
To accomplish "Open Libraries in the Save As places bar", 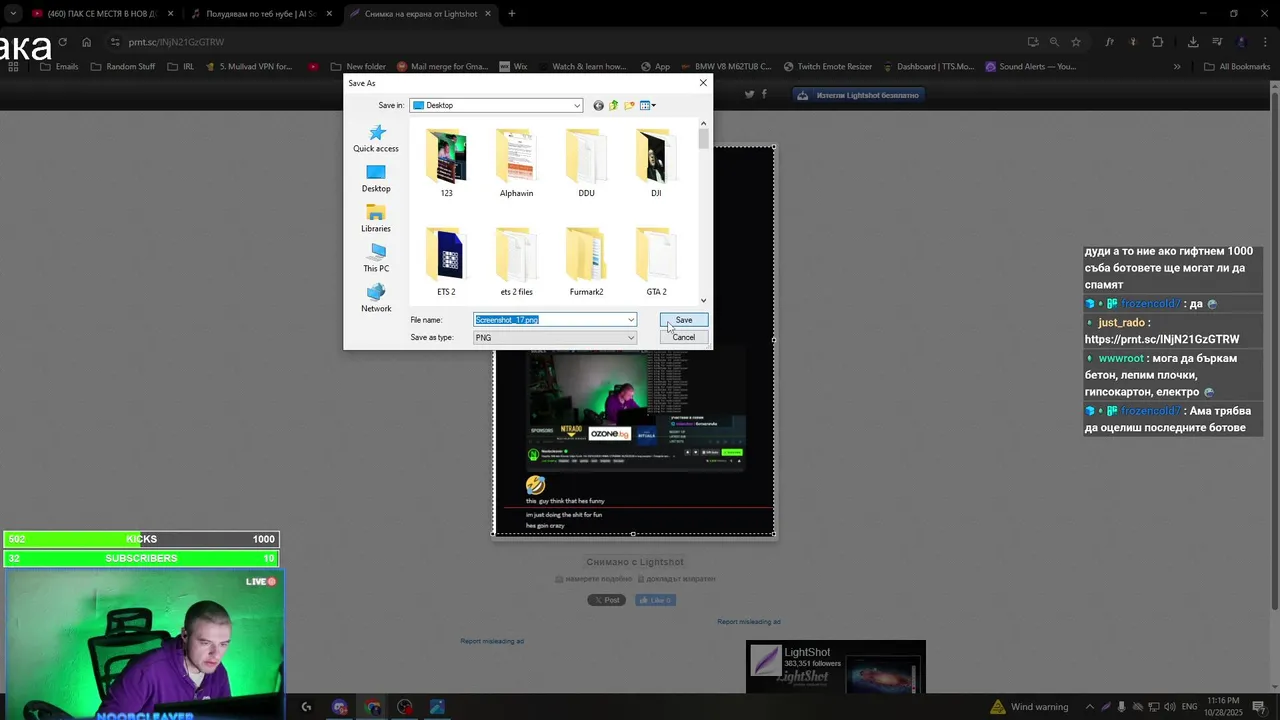I will [376, 219].
